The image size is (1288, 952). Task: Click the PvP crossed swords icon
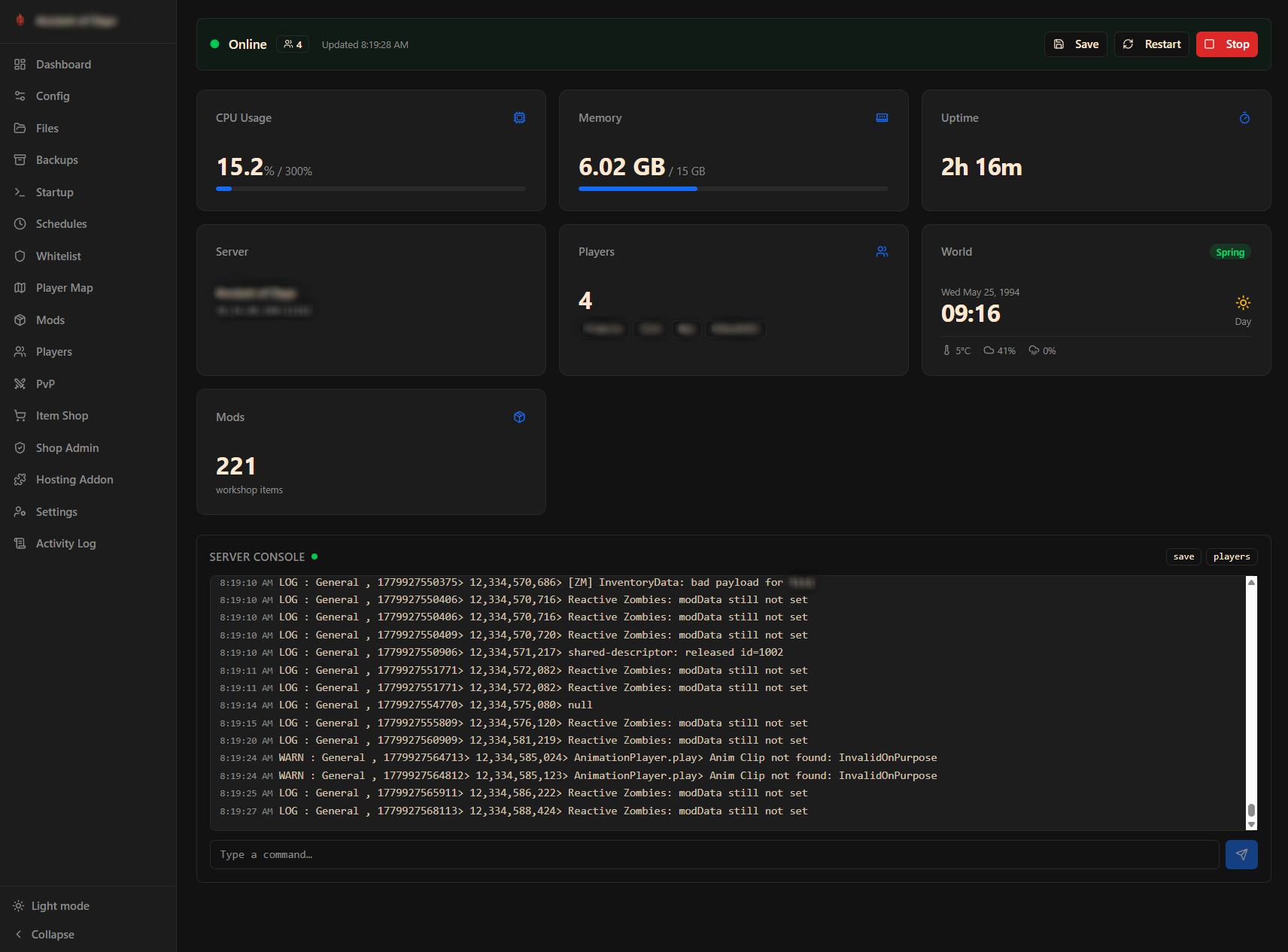pyautogui.click(x=20, y=384)
